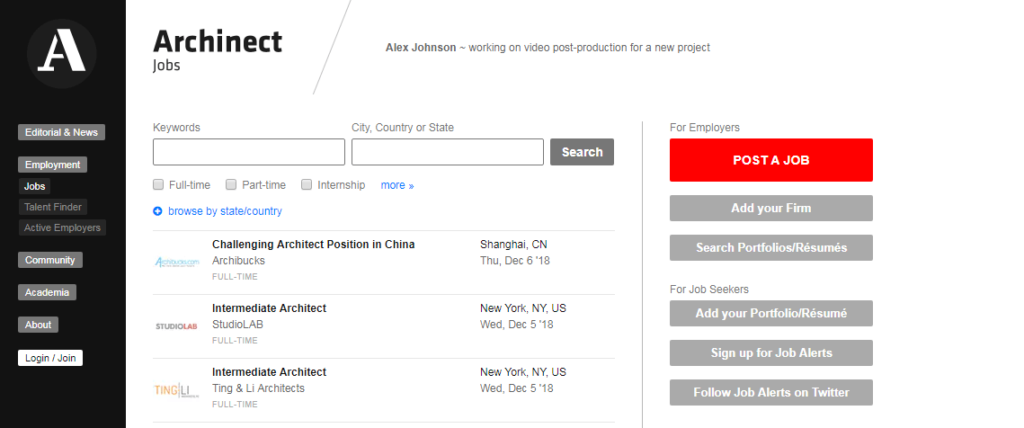Click Search Portfolios/Résumés
The width and height of the screenshot is (1024, 428).
click(771, 248)
